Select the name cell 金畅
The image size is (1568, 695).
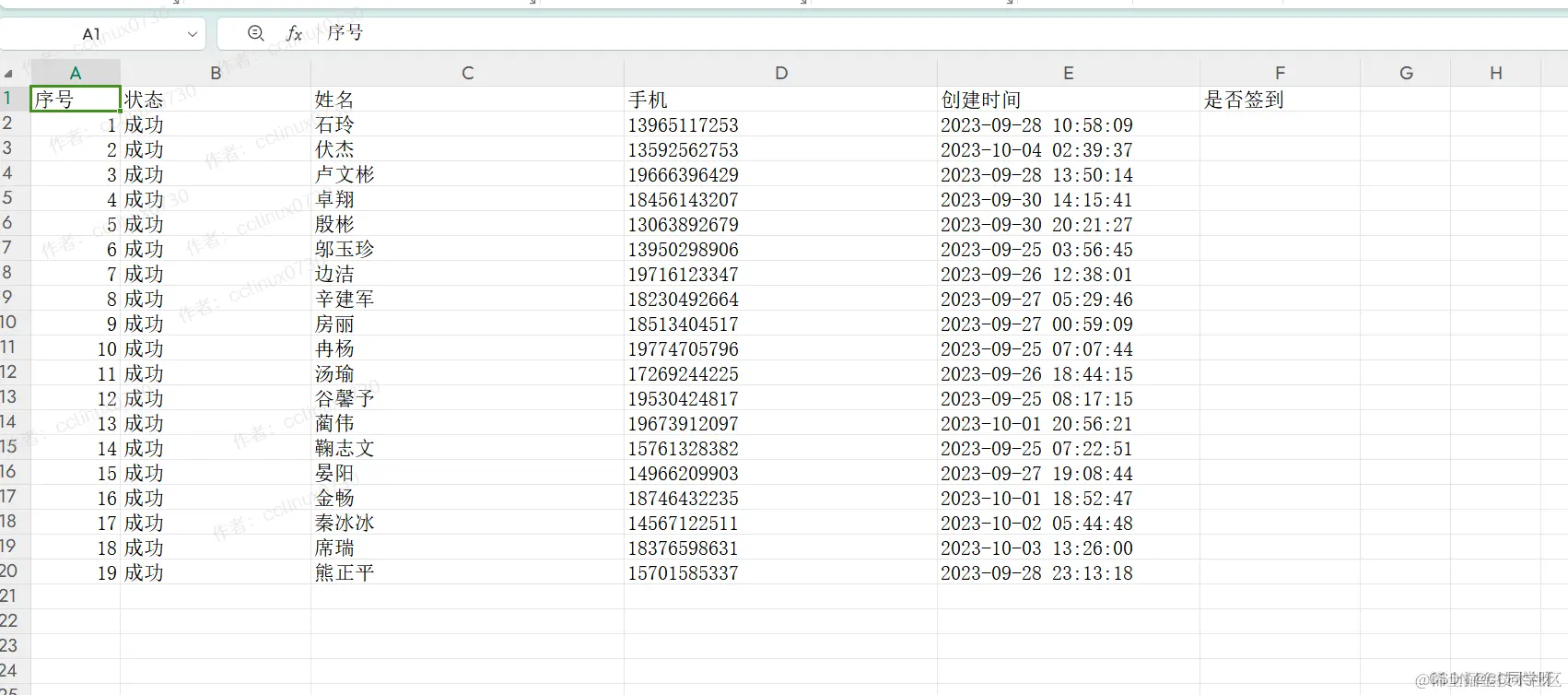467,498
